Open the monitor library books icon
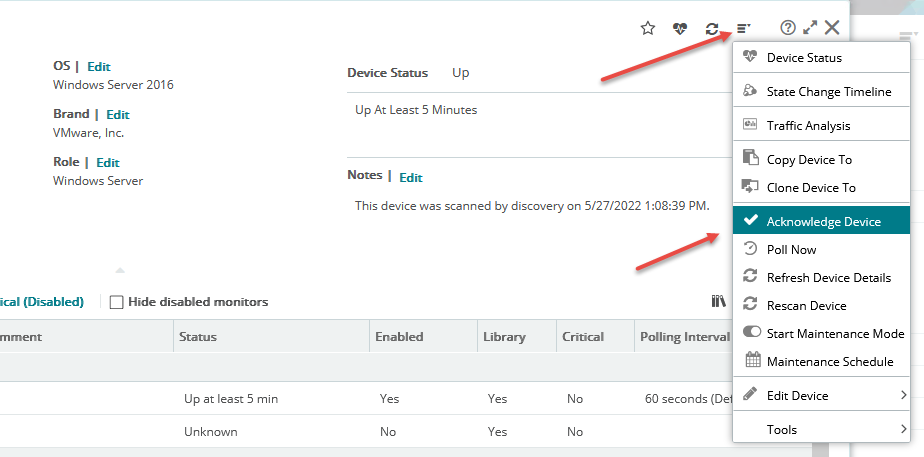The image size is (924, 457). (718, 302)
